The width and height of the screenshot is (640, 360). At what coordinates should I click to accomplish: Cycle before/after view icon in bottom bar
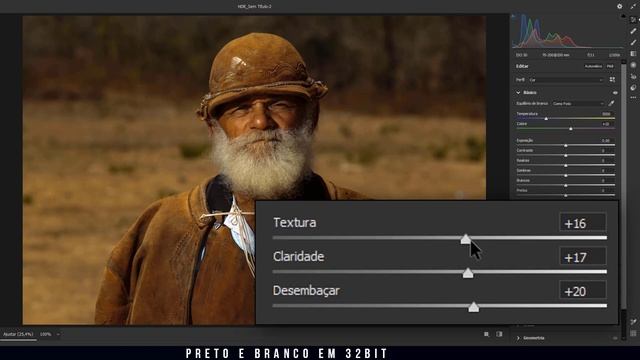tap(487, 334)
